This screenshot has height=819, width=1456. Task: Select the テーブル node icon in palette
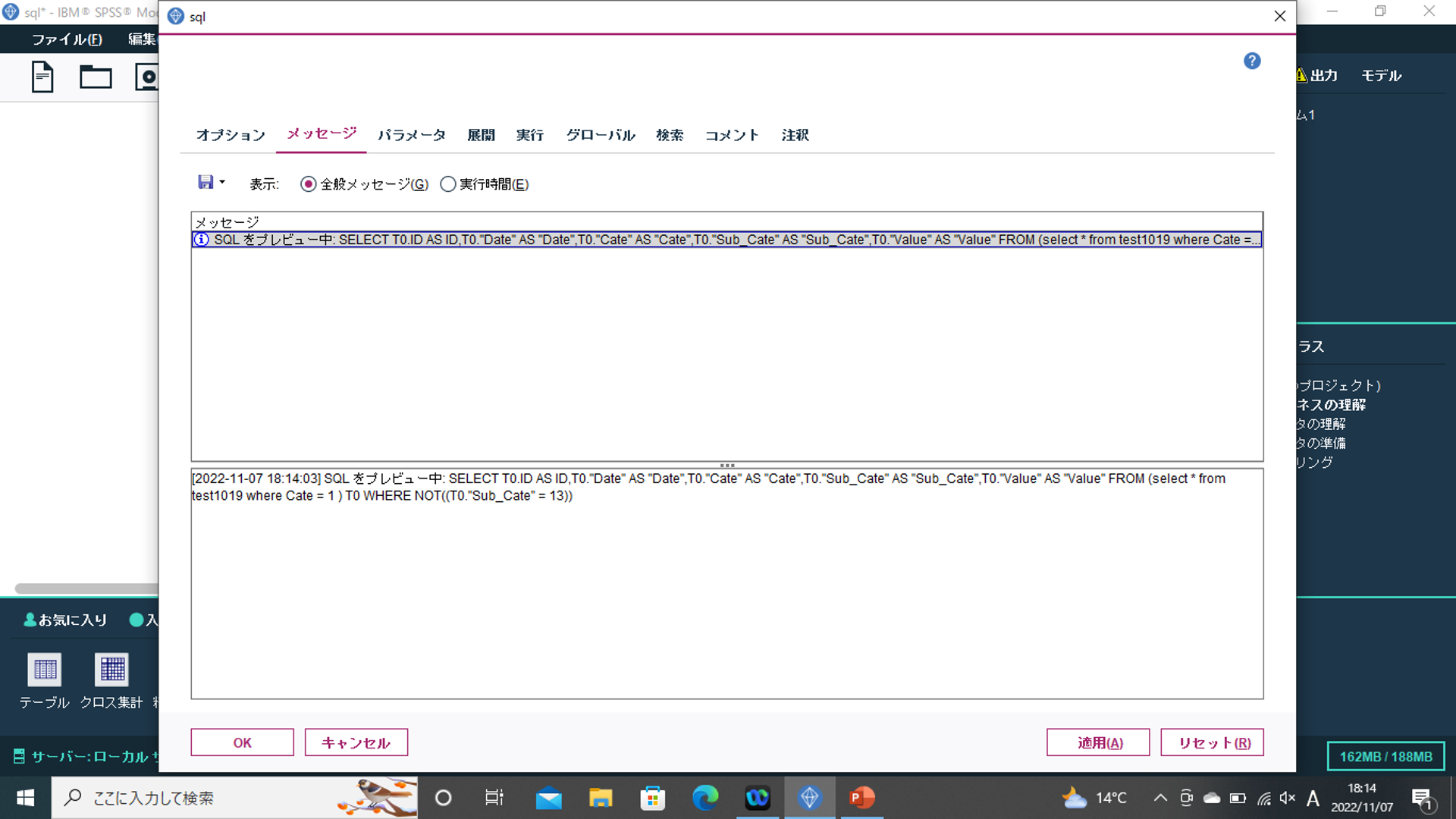(x=45, y=670)
